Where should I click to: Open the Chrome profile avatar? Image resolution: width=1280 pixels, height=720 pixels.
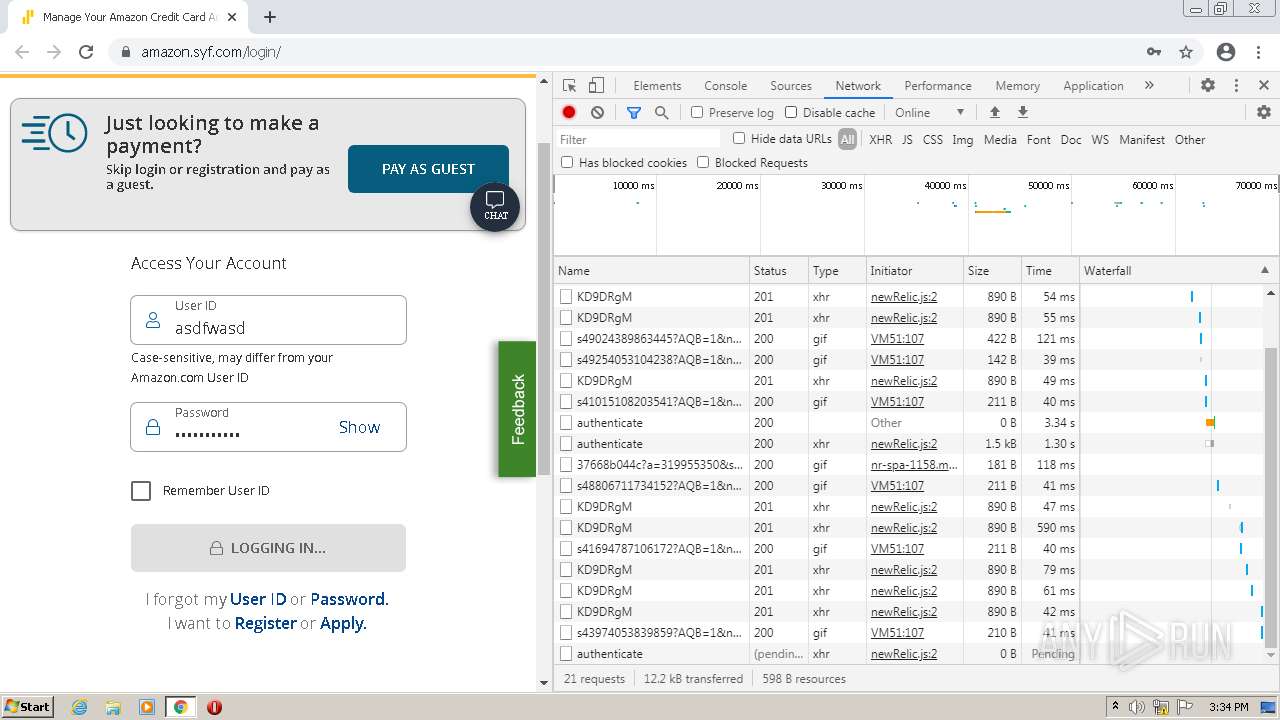click(x=1226, y=52)
